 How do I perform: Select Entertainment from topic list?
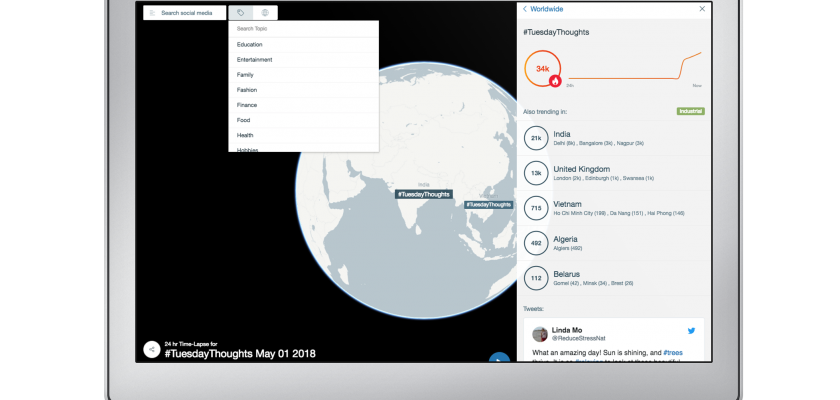(x=254, y=59)
